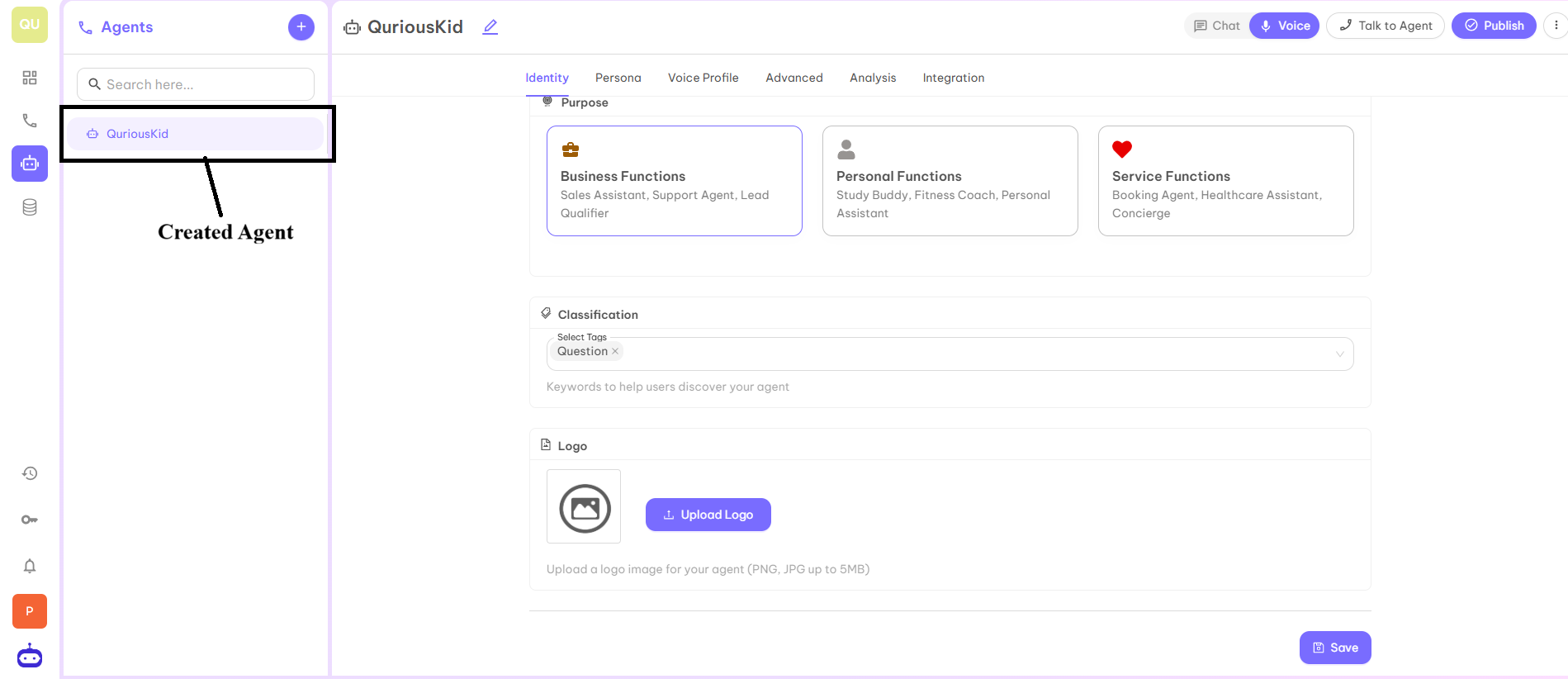Screen dimensions: 1568x679
Task: Select the robot agents icon in sidebar
Action: point(30,164)
